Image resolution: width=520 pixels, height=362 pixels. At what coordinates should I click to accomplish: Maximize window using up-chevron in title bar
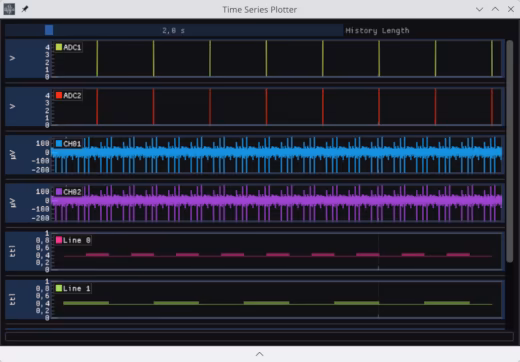coord(495,9)
